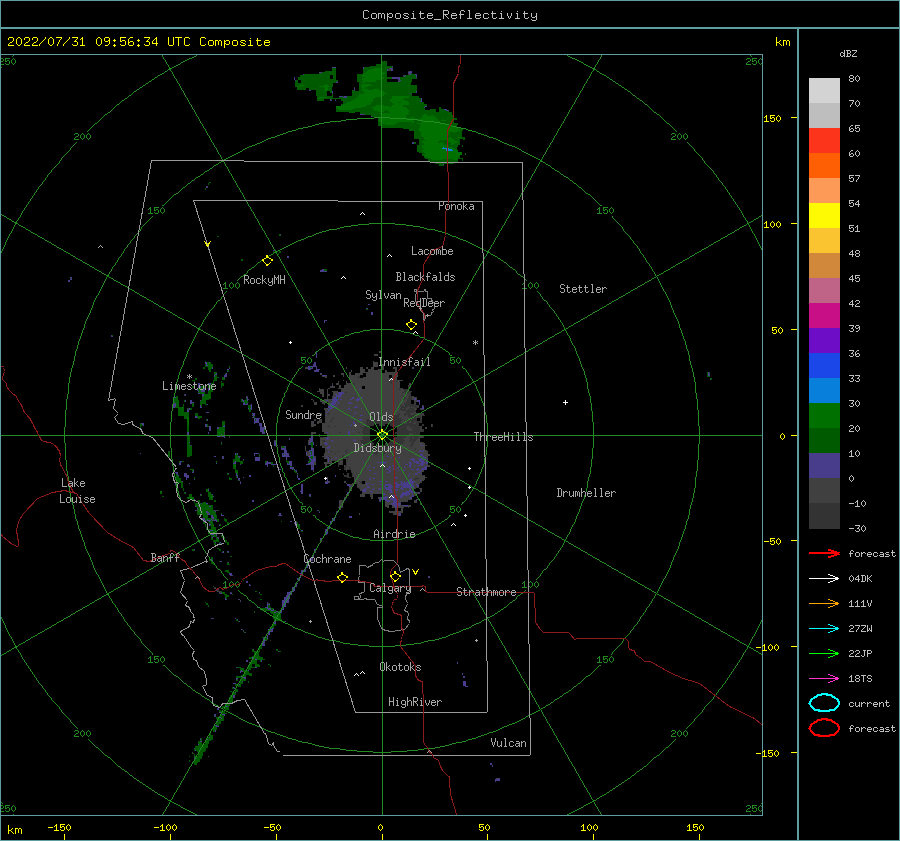Click the red forecast ellipse icon

(x=824, y=728)
